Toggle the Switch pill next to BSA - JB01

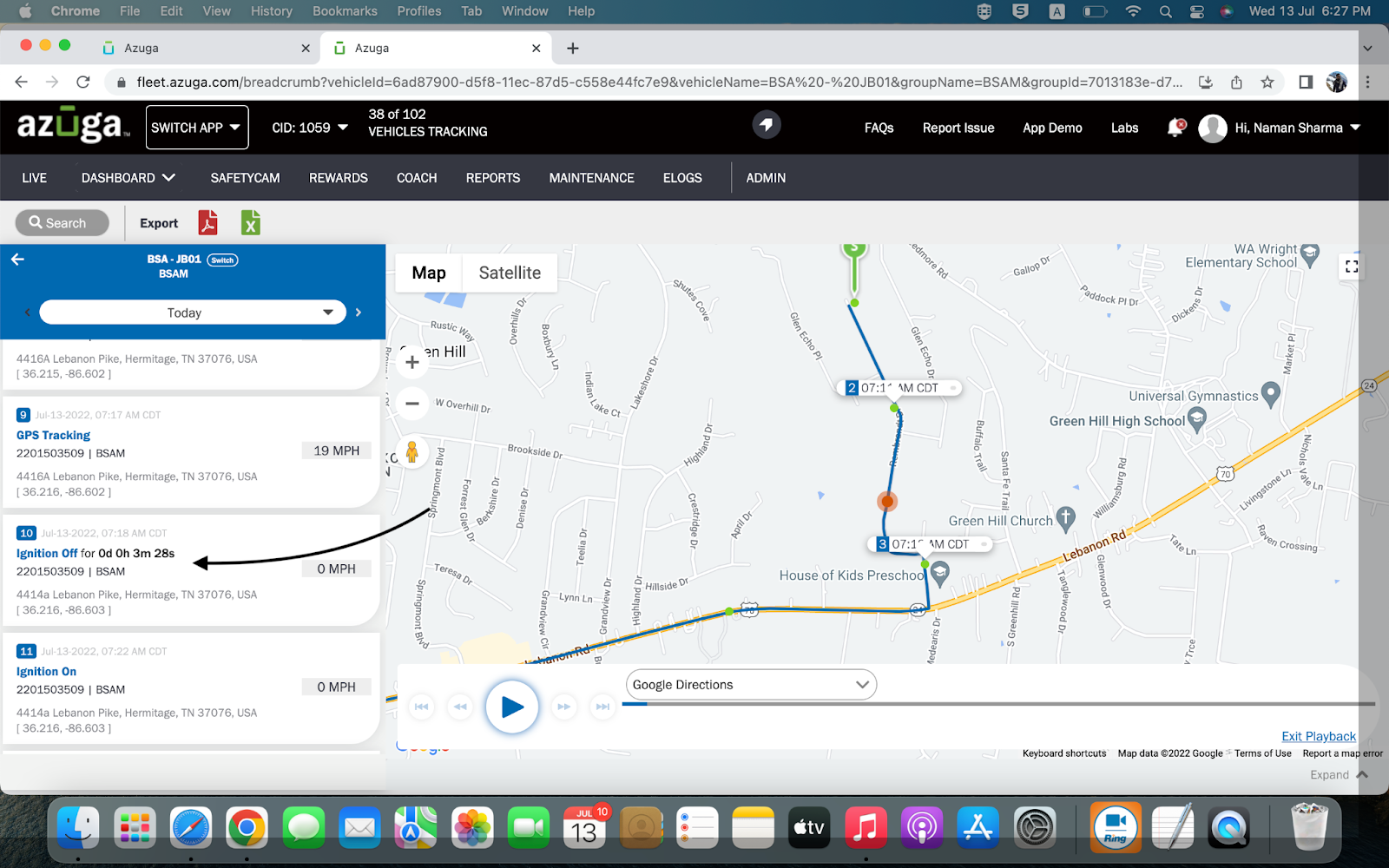tap(222, 260)
